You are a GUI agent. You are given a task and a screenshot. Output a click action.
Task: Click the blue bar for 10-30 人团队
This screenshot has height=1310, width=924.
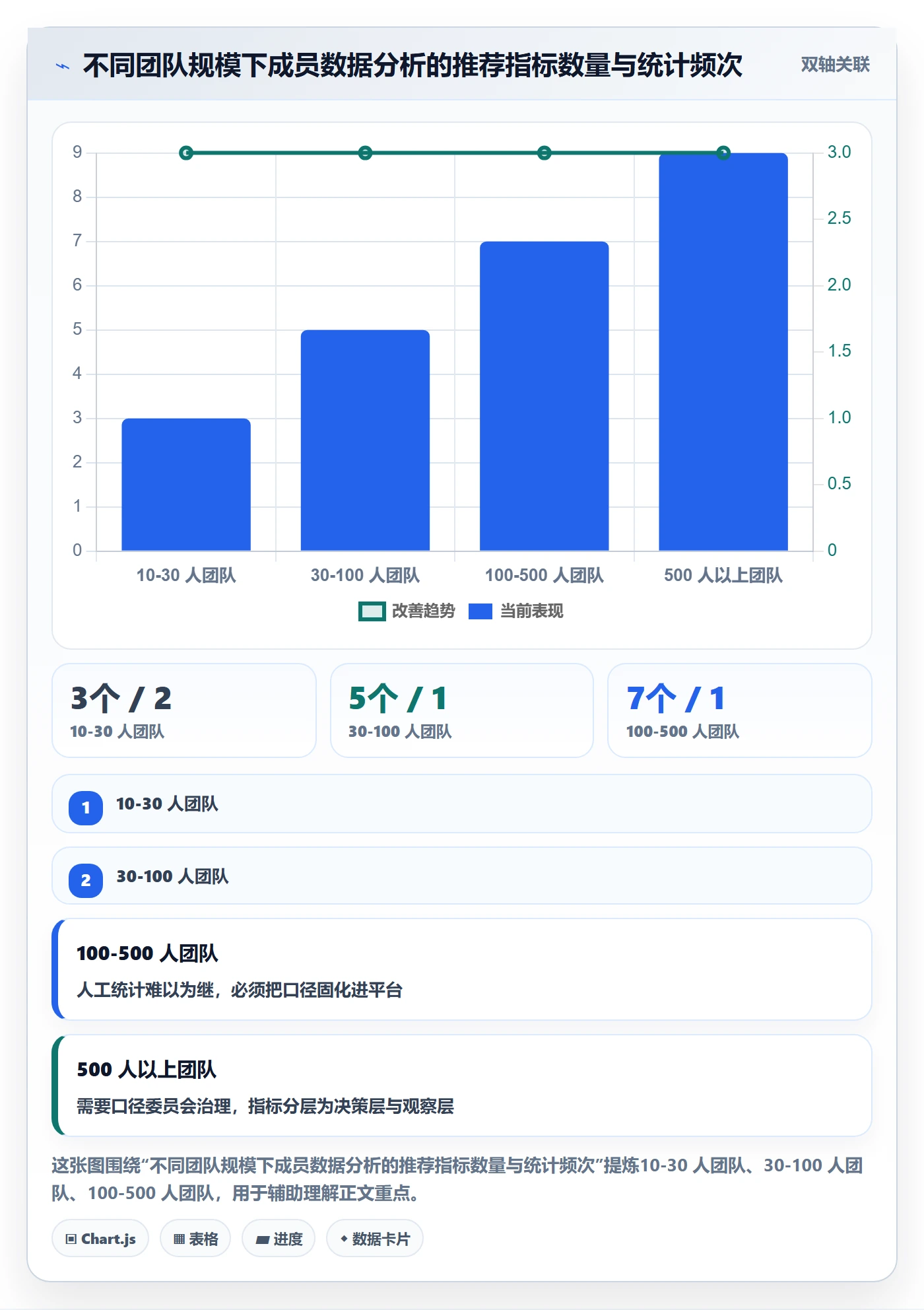click(x=186, y=485)
